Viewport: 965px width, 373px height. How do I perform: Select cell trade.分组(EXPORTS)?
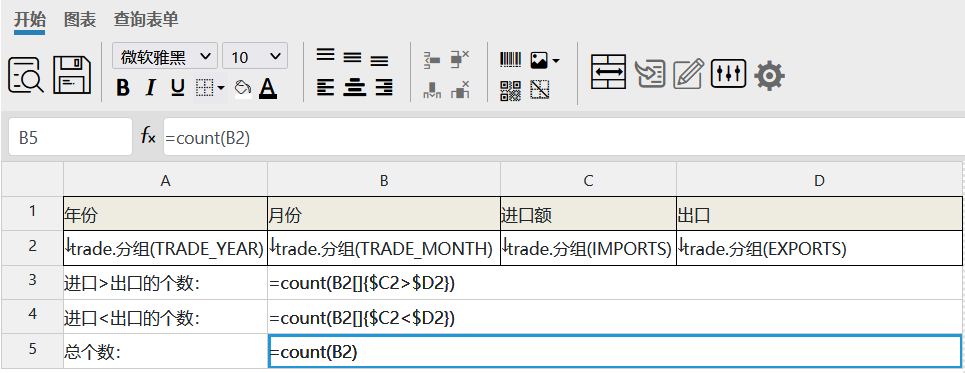(819, 248)
